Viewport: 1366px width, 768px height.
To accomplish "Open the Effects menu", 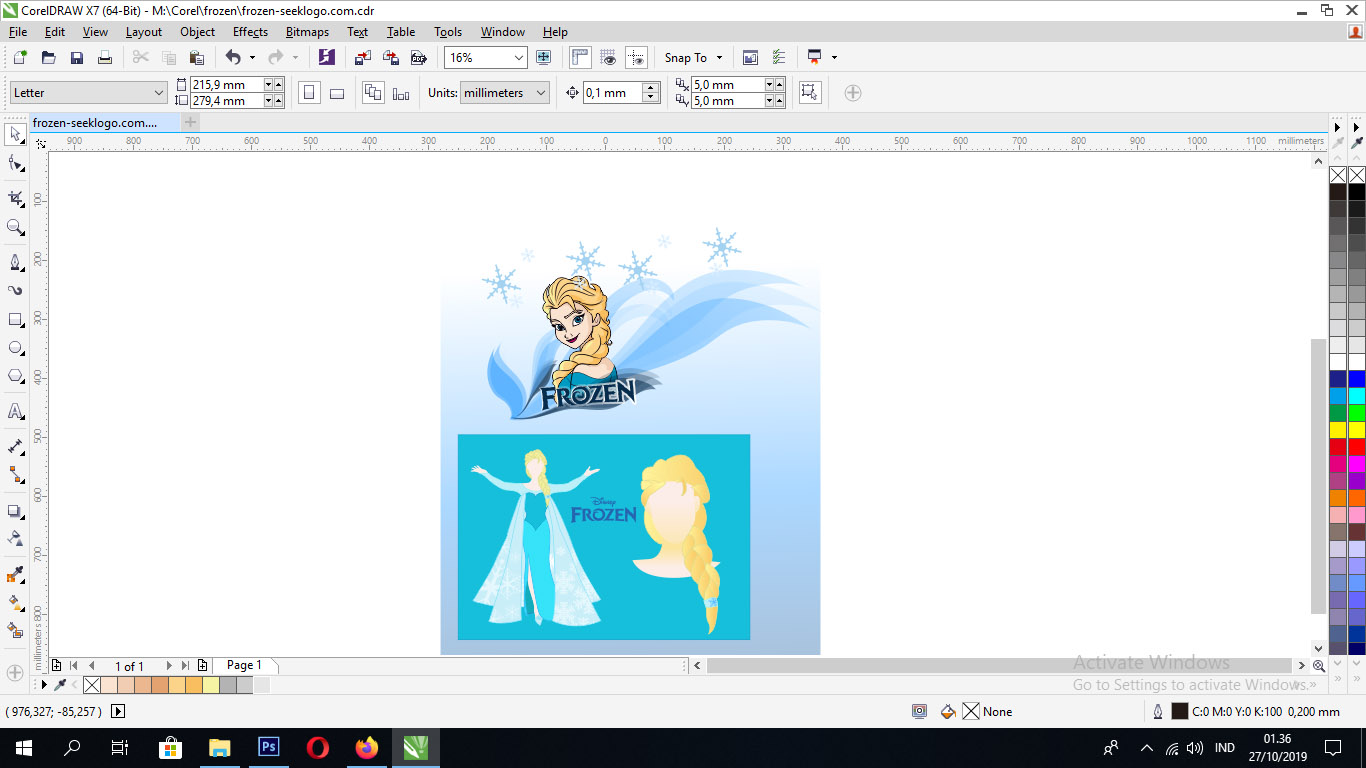I will pyautogui.click(x=250, y=32).
